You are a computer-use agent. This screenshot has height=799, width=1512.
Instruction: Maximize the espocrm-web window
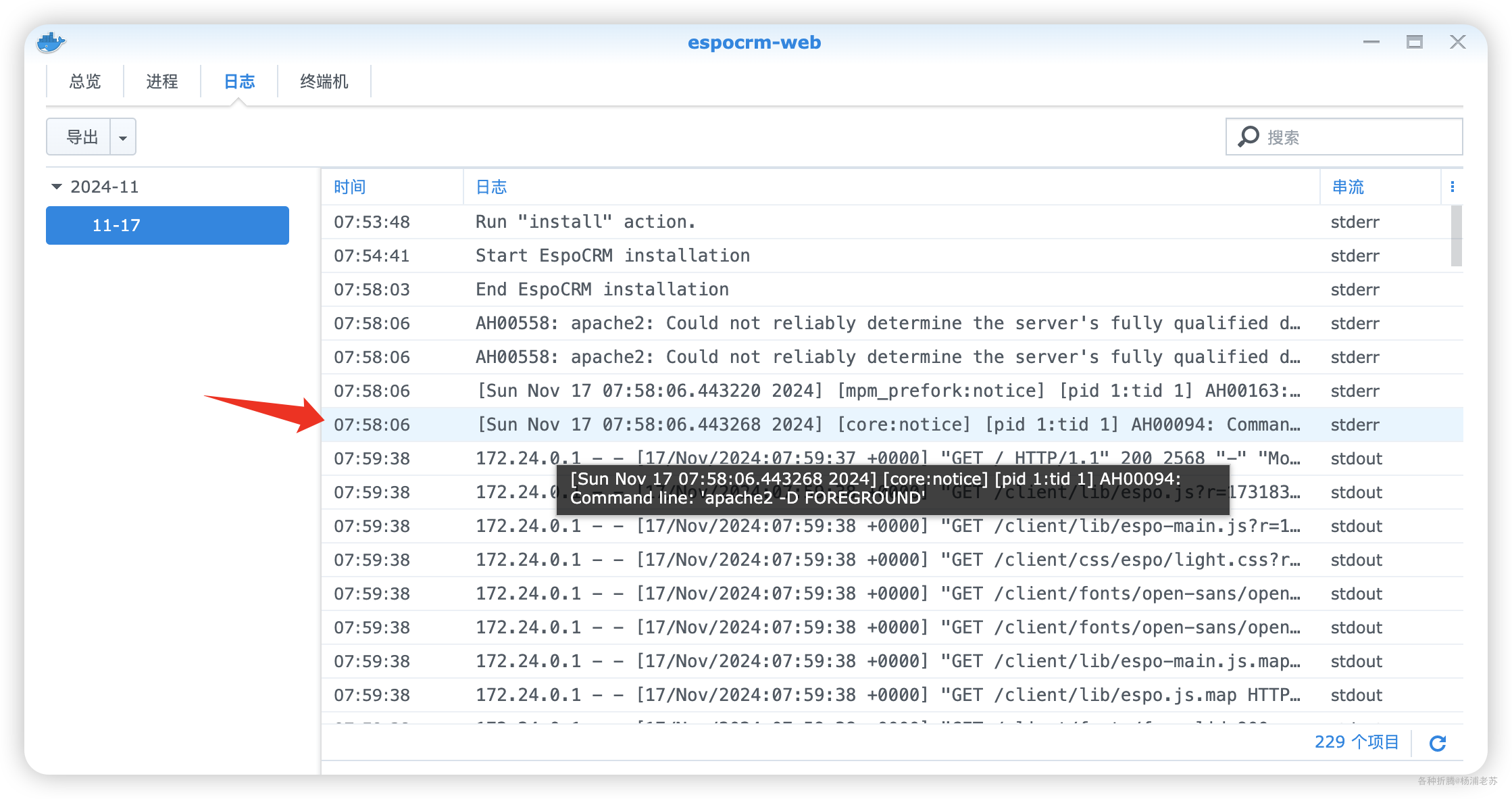pos(1414,43)
